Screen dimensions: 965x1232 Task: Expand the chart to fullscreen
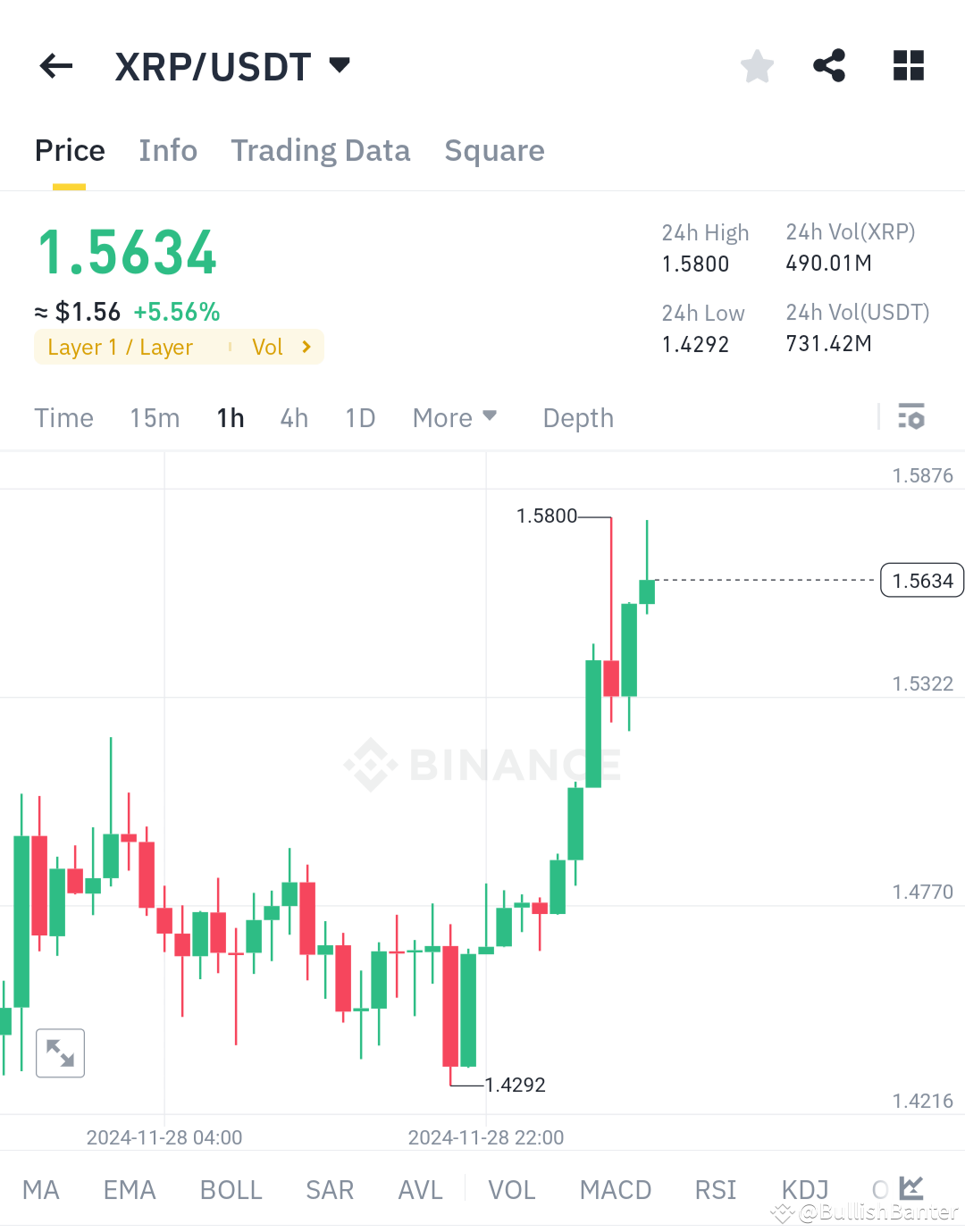pos(60,1052)
